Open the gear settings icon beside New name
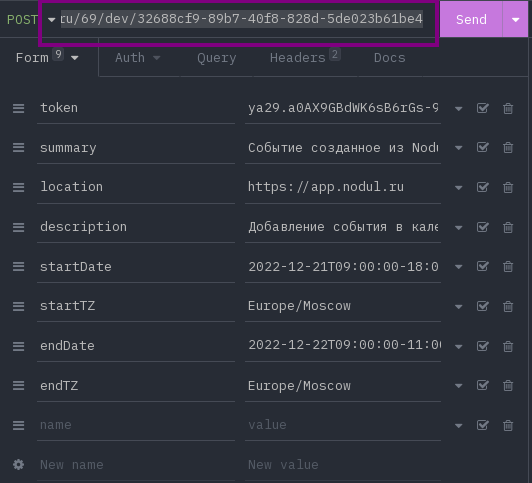Viewport: 532px width, 483px height. click(x=18, y=464)
